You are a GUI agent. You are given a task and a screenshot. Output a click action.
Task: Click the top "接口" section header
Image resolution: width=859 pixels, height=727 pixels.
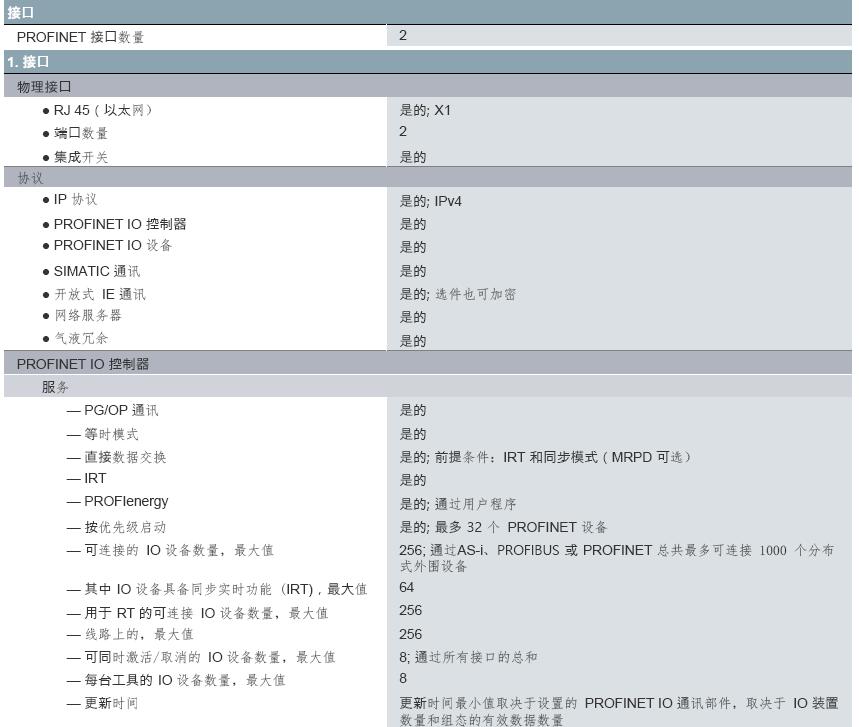click(428, 12)
